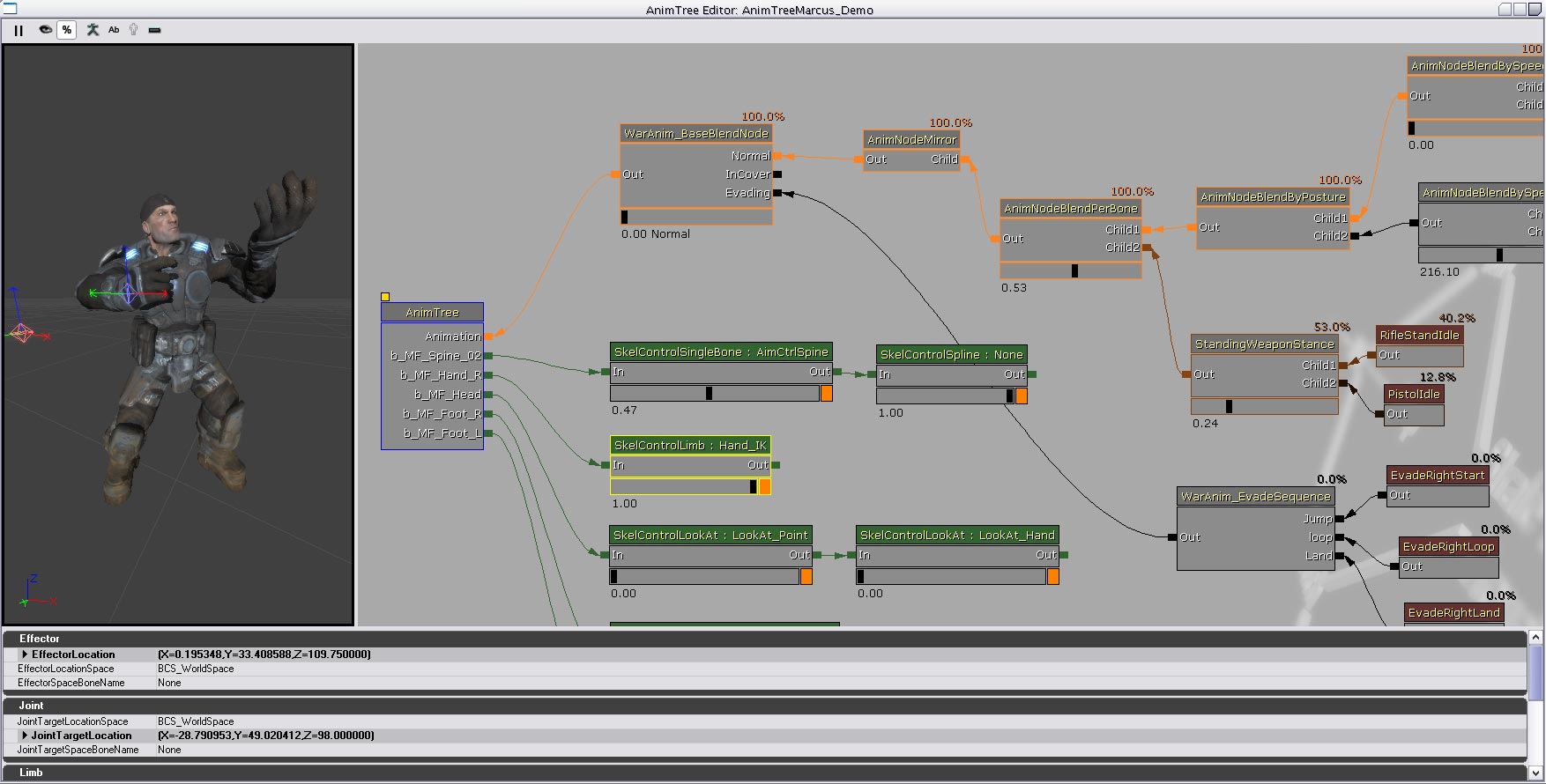Click the yellow square above AnimTree node

[x=385, y=297]
